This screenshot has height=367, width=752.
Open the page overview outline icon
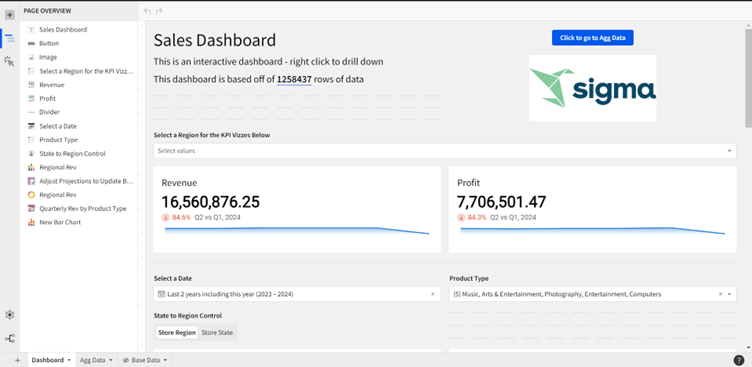(x=10, y=38)
